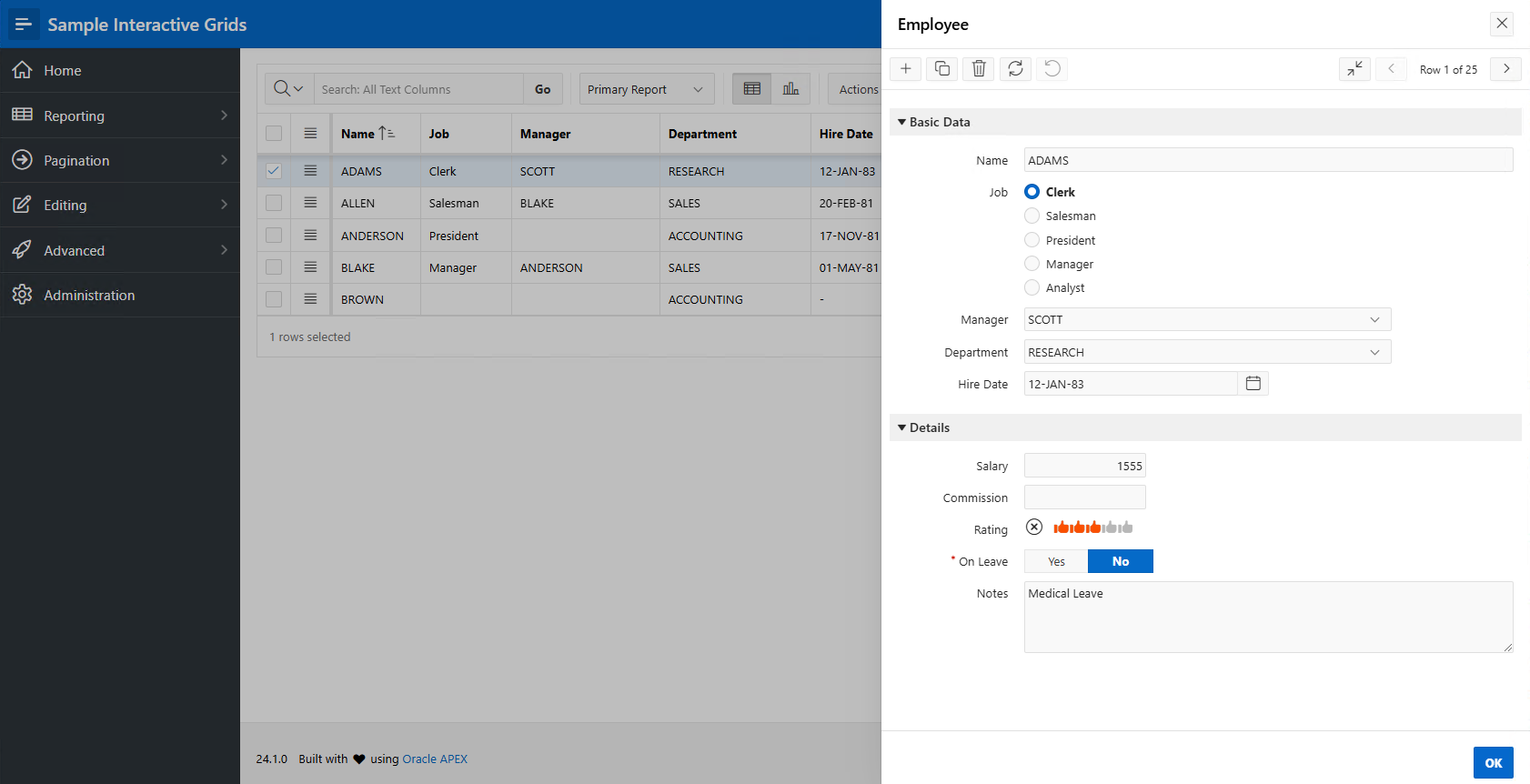
Task: Open the Primary Report dropdown
Action: (x=646, y=89)
